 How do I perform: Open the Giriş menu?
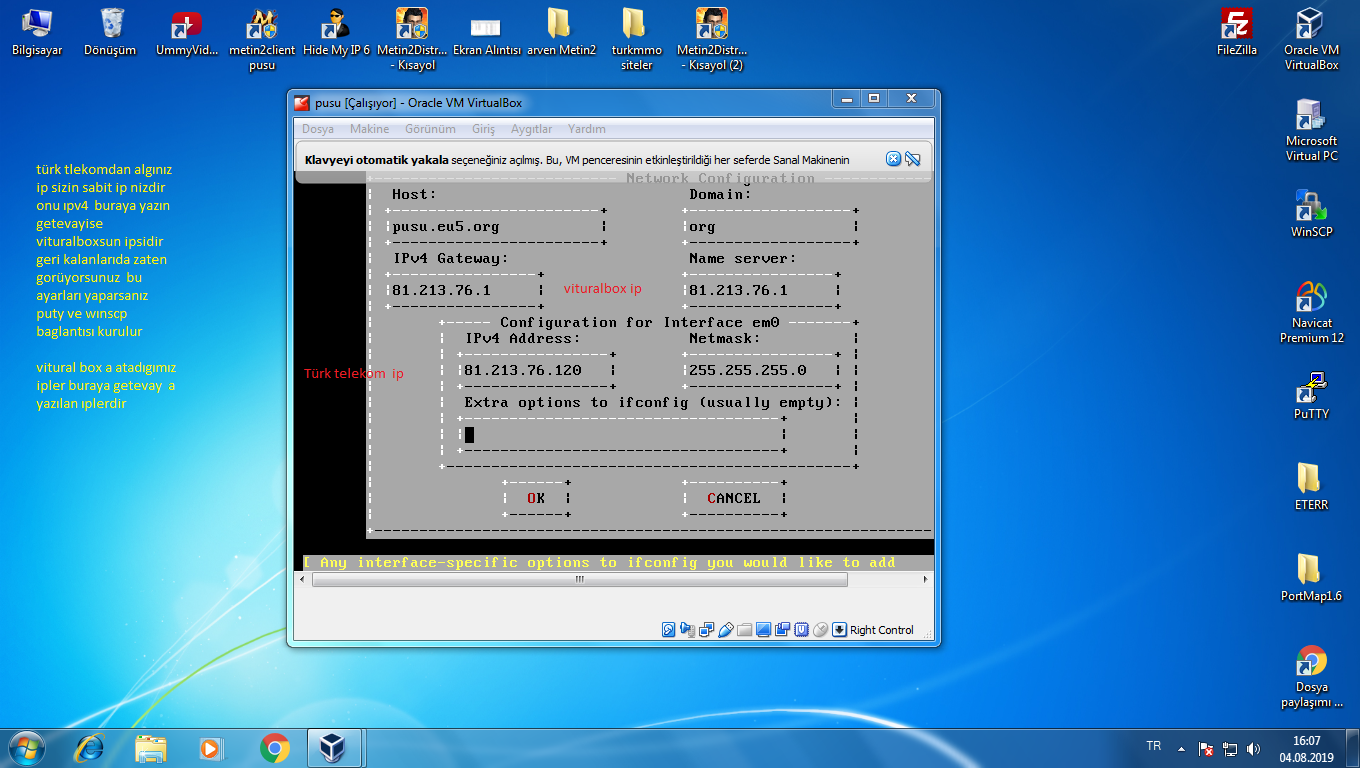pyautogui.click(x=484, y=129)
